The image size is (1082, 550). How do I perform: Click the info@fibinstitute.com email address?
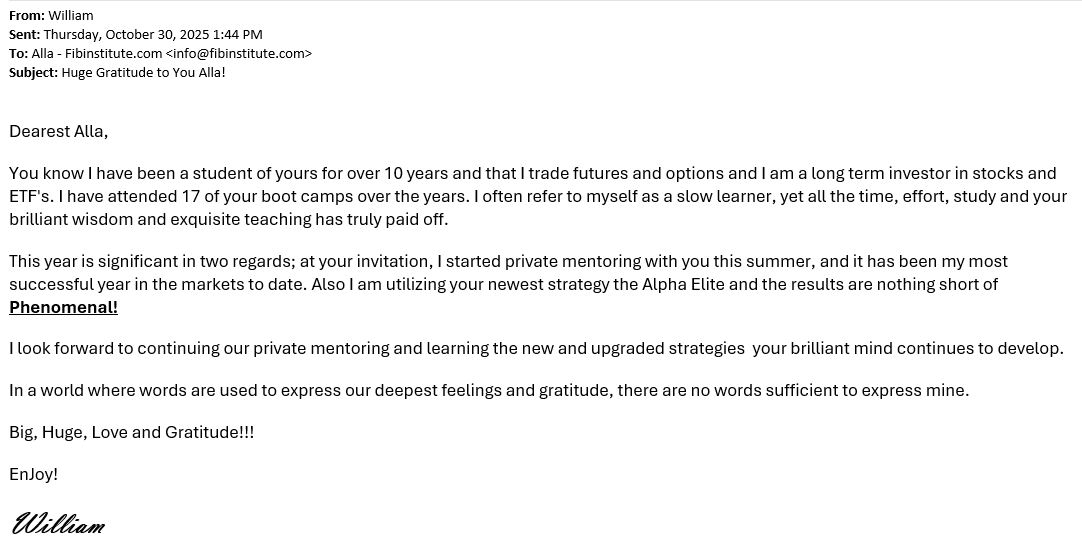point(239,54)
